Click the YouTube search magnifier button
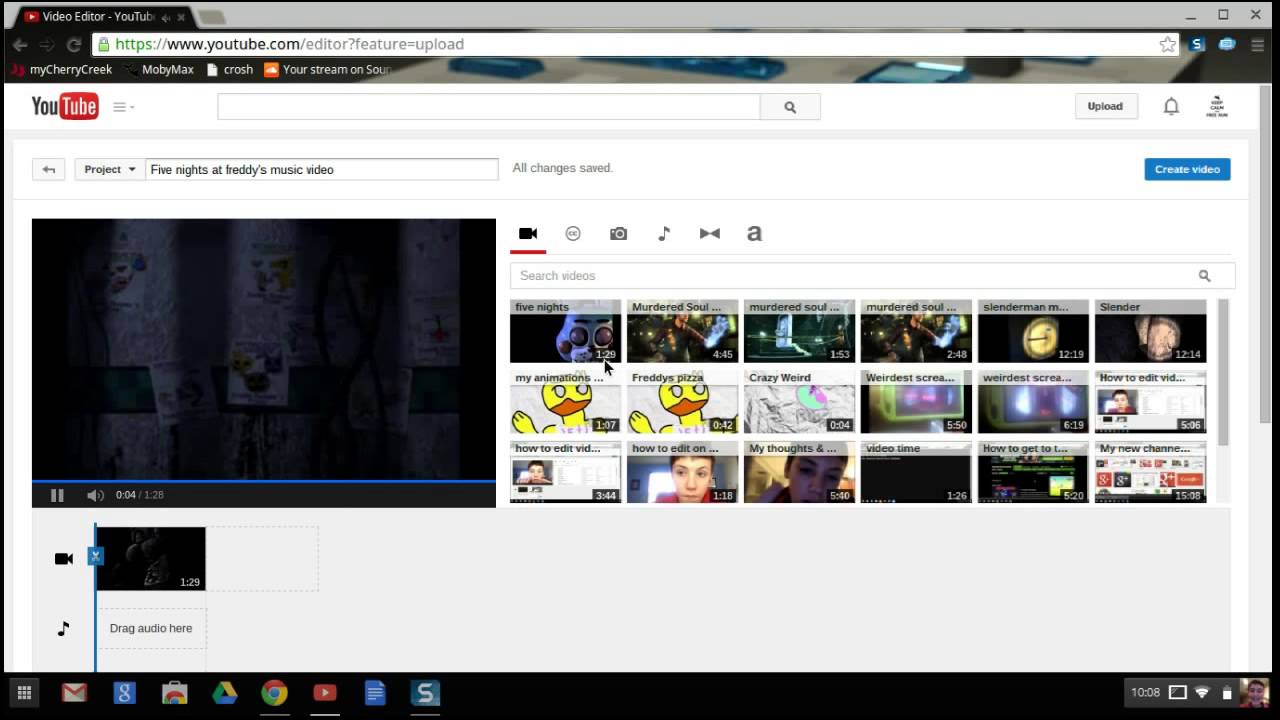Screen dimensions: 1280x720 pos(790,107)
